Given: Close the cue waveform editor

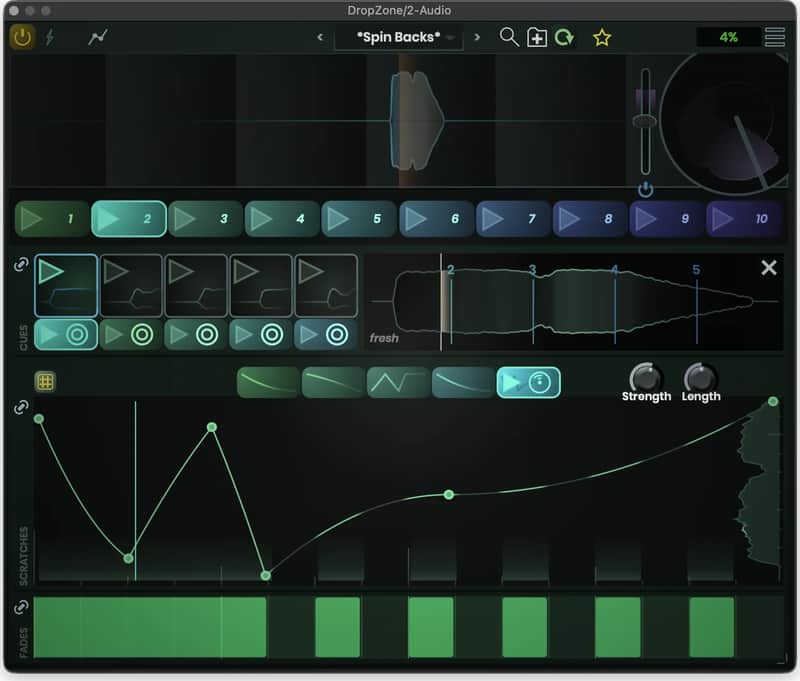Looking at the screenshot, I should [768, 268].
